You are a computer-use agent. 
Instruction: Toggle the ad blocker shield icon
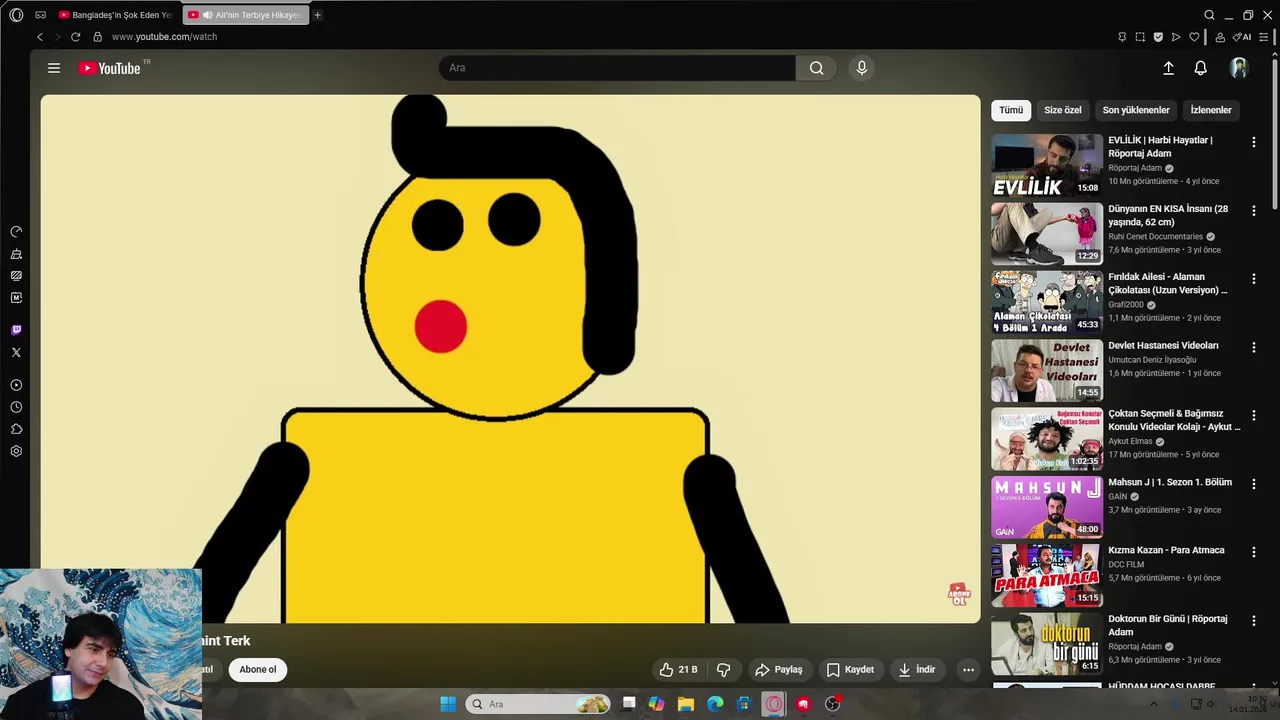[1158, 37]
